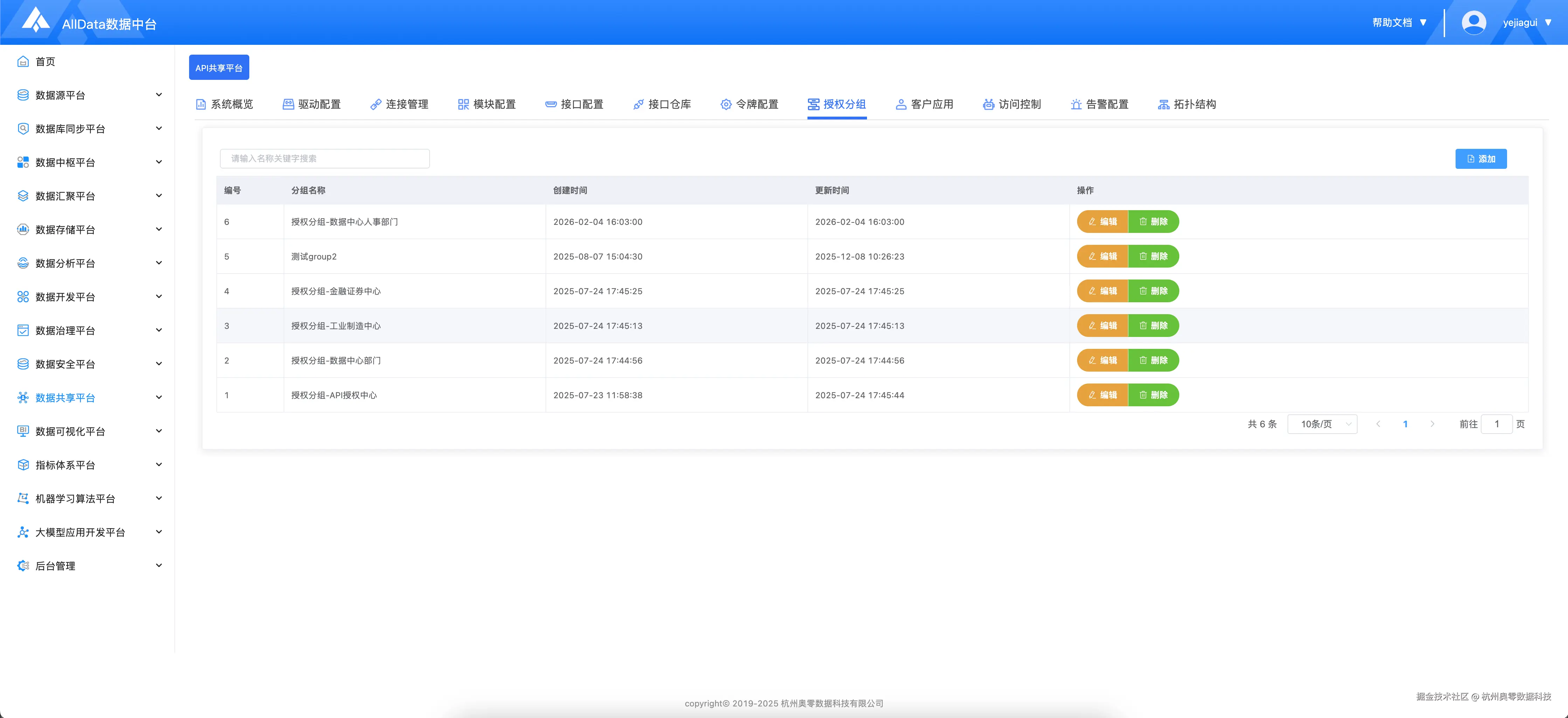Click the 数据中枢平台 sidebar icon
Viewport: 1568px width, 718px height.
[x=23, y=162]
